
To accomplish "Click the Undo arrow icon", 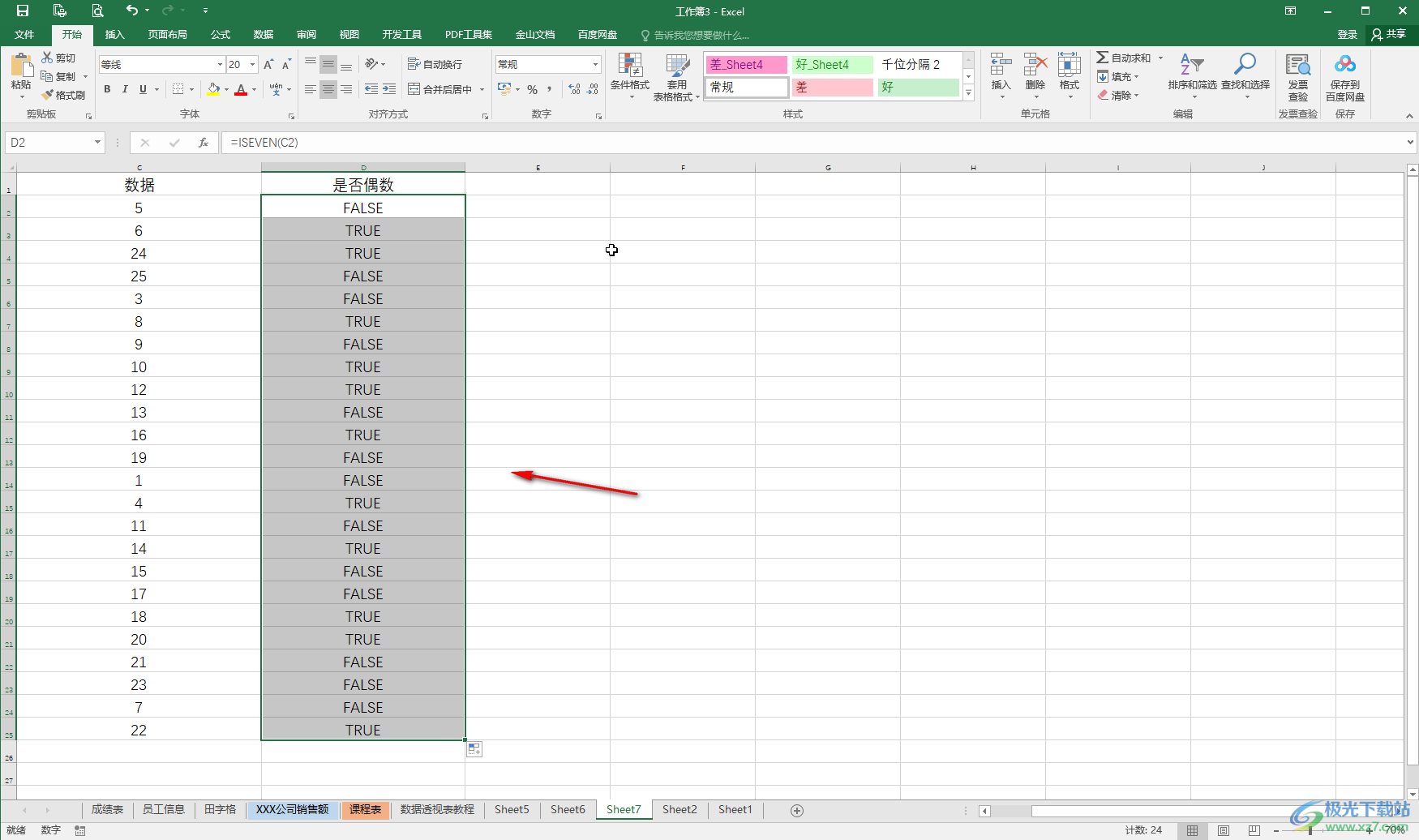I will (x=132, y=11).
